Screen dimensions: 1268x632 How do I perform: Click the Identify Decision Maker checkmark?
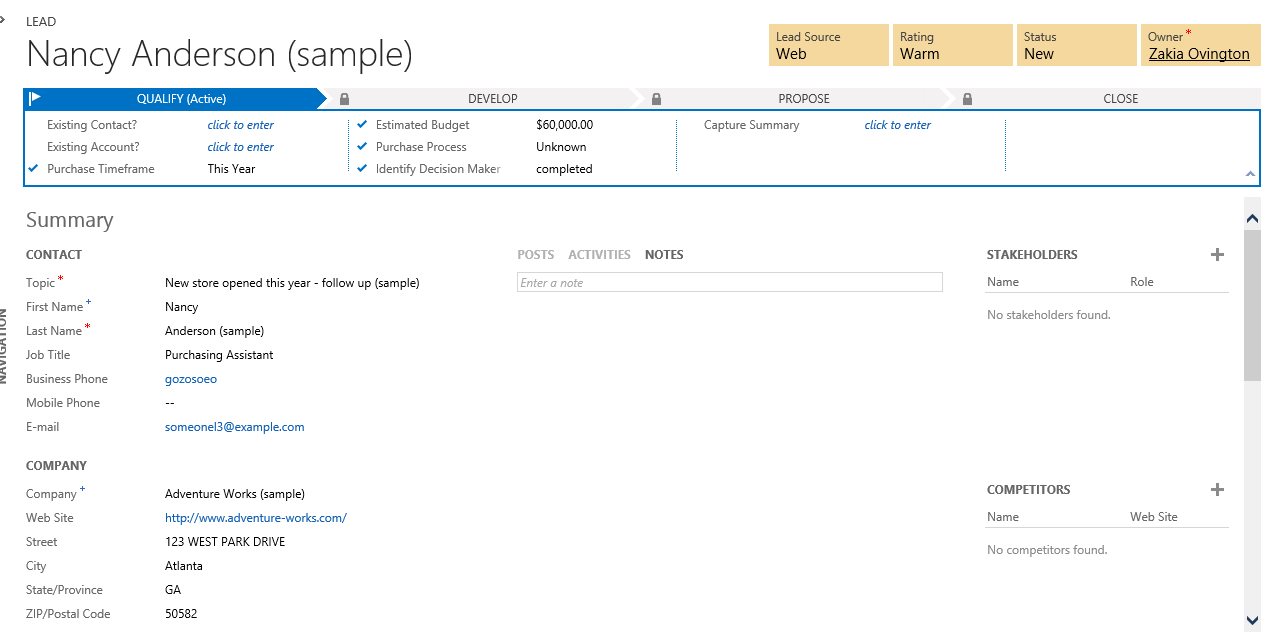coord(362,169)
